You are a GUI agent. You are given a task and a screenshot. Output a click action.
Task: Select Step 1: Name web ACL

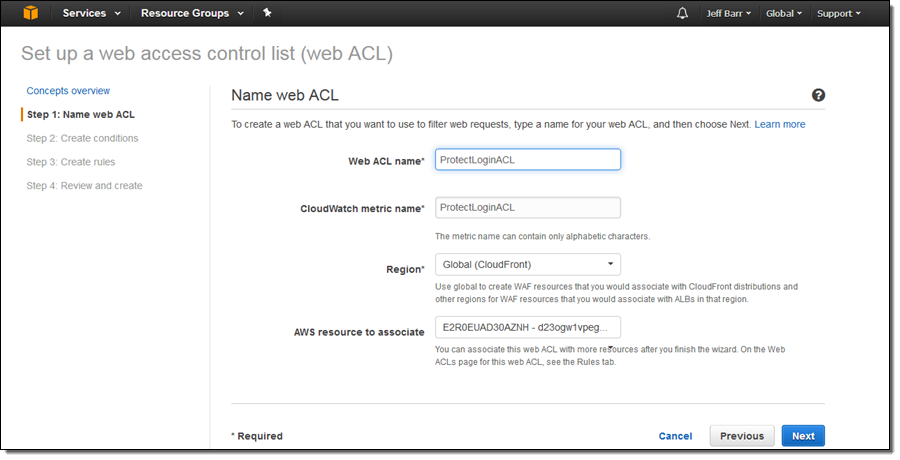point(80,114)
